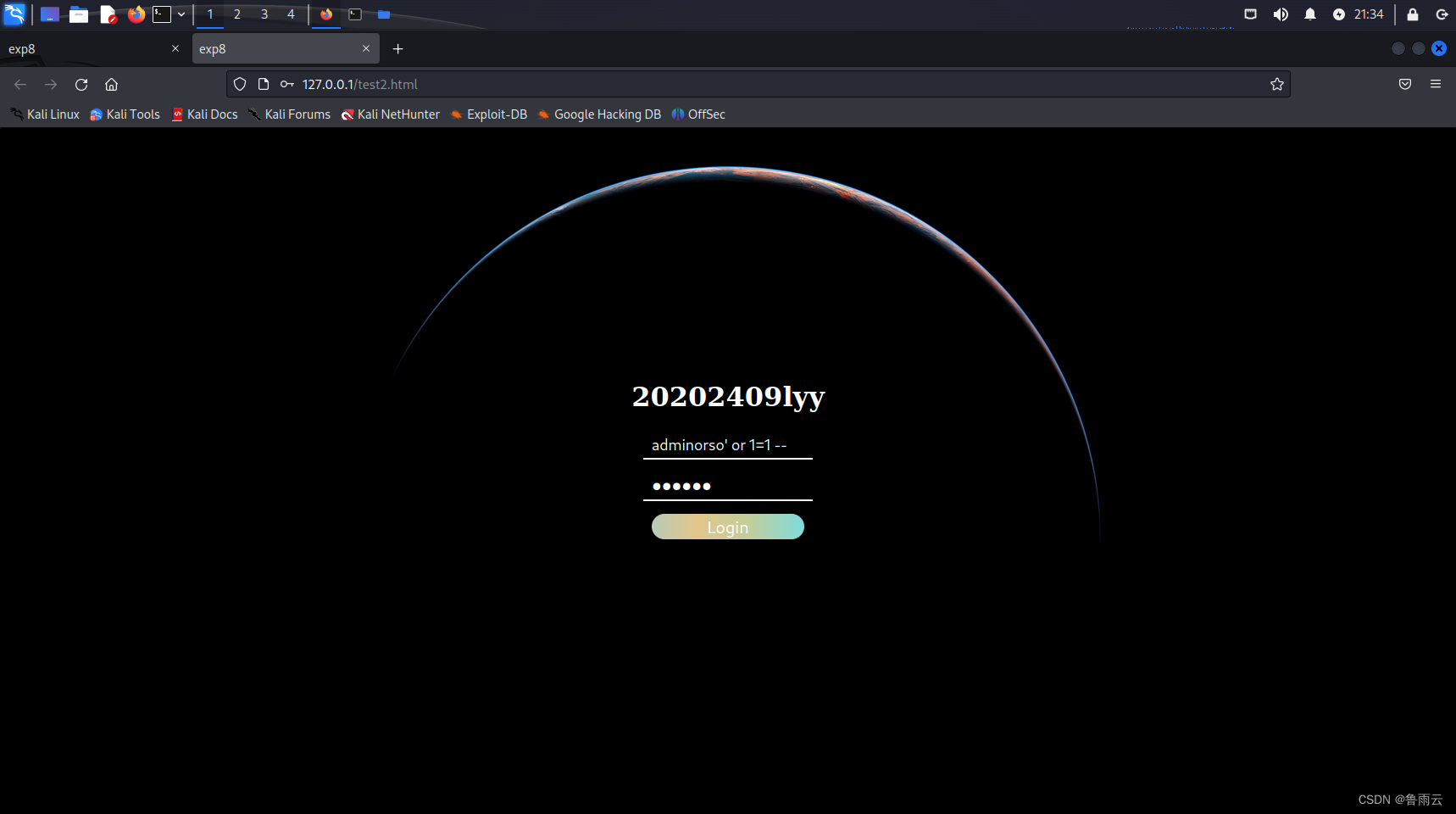1456x814 pixels.
Task: Focus the Firefox window in taskbar
Action: point(326,14)
